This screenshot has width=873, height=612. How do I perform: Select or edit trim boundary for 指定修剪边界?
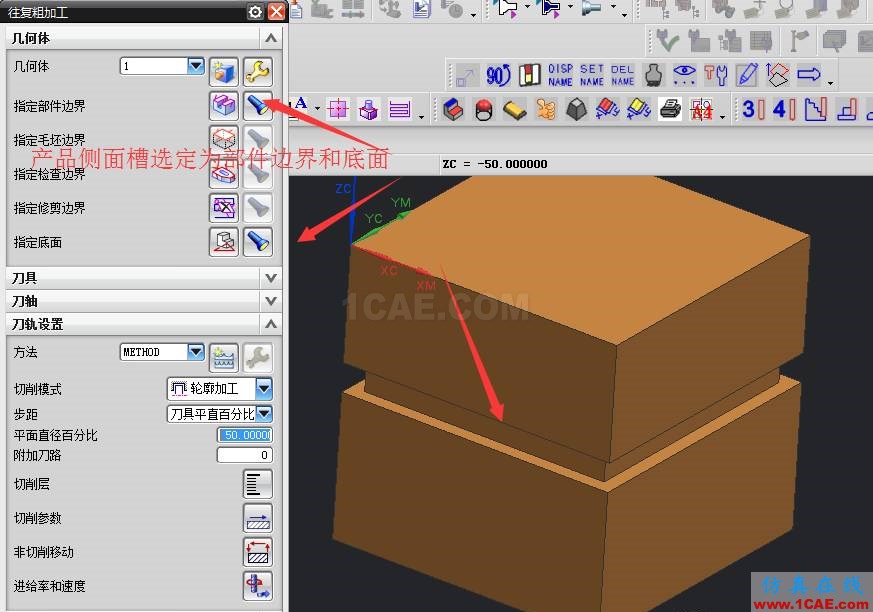tap(224, 208)
